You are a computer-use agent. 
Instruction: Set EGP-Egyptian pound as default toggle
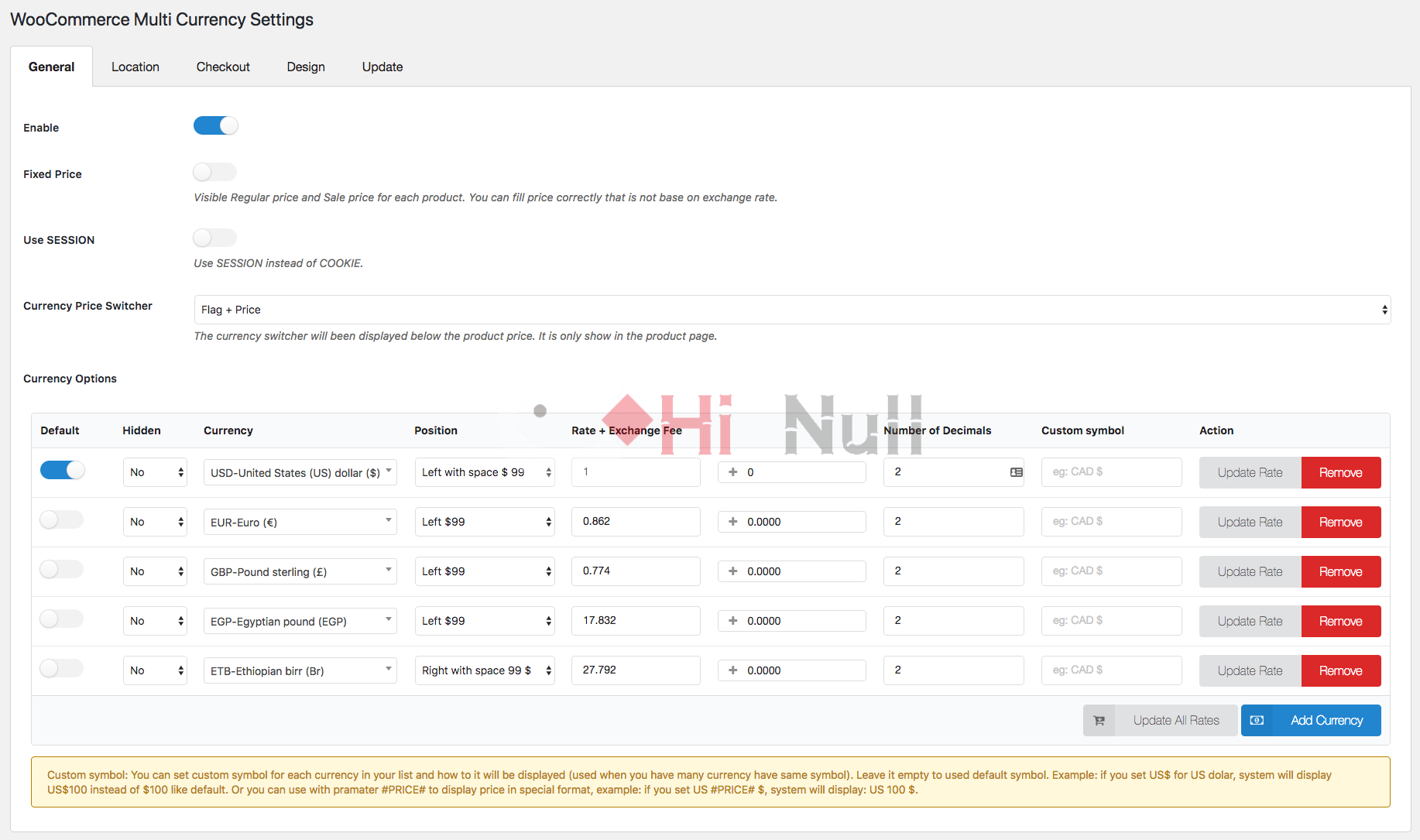pyautogui.click(x=62, y=619)
